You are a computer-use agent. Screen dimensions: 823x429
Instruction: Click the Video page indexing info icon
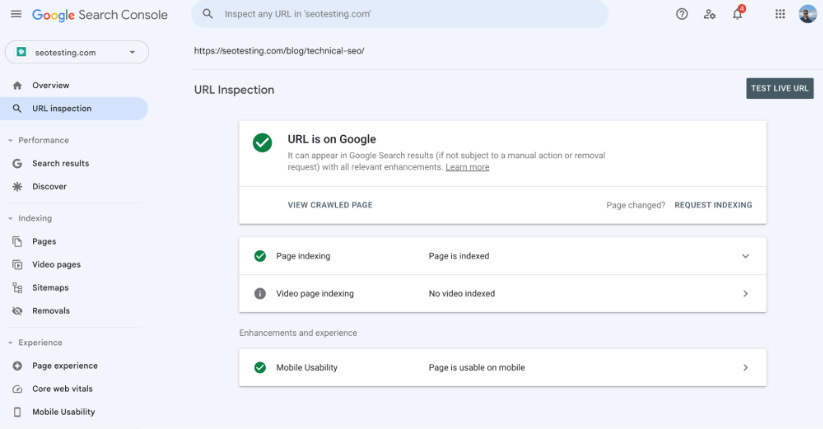point(260,294)
